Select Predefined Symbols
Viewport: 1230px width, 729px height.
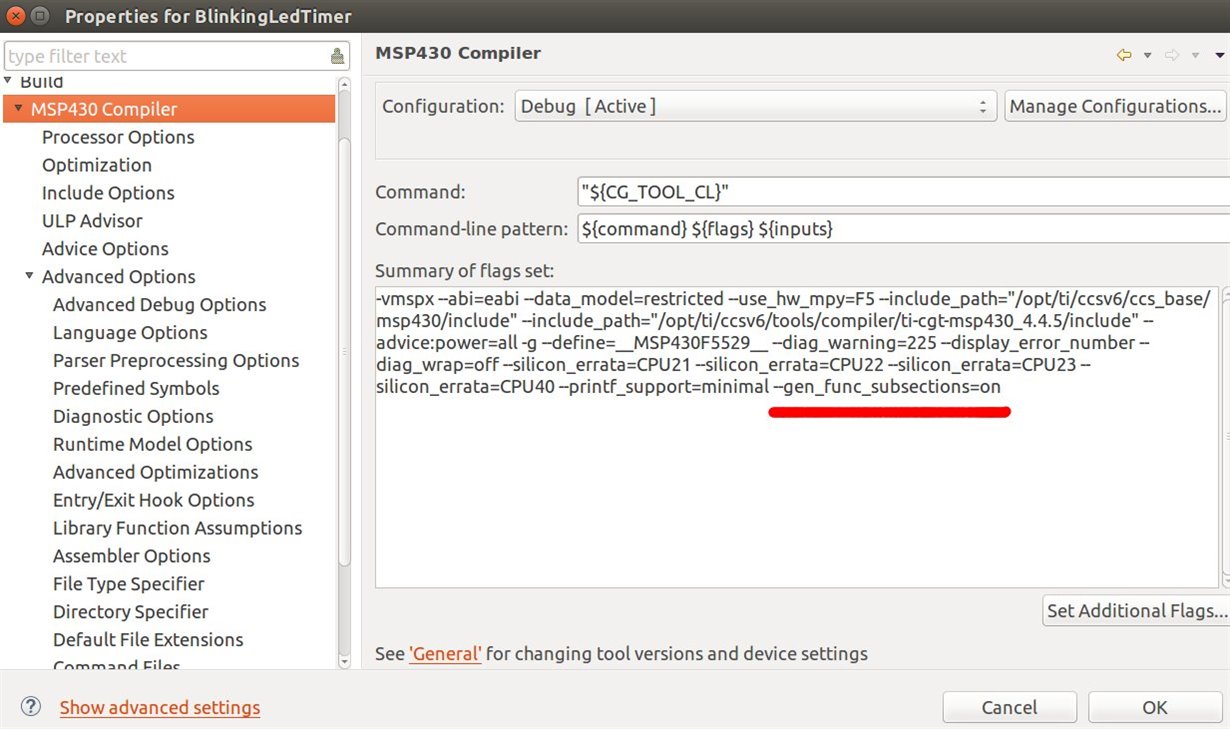[136, 388]
